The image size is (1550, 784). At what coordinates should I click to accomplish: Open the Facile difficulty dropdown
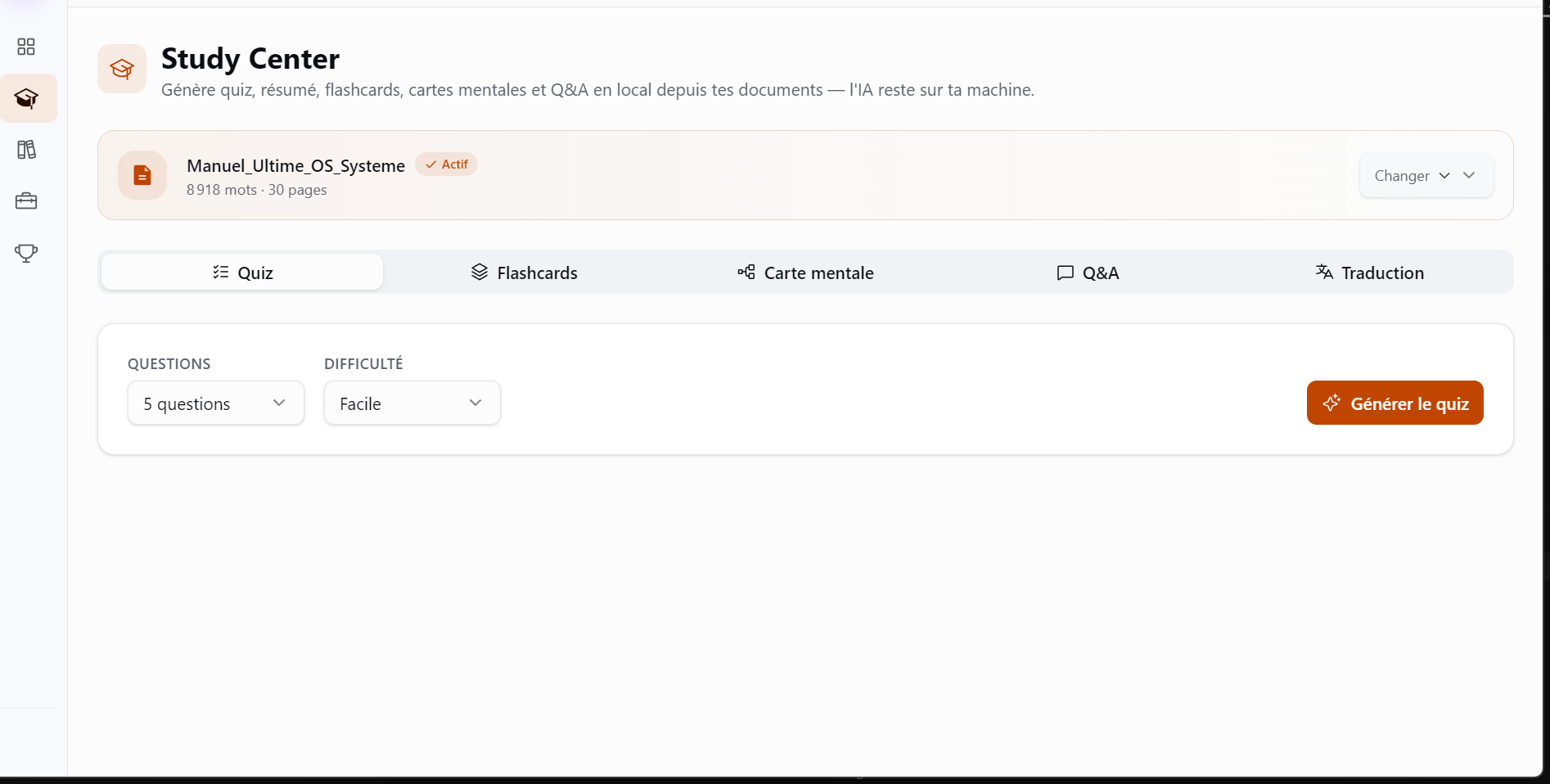412,403
